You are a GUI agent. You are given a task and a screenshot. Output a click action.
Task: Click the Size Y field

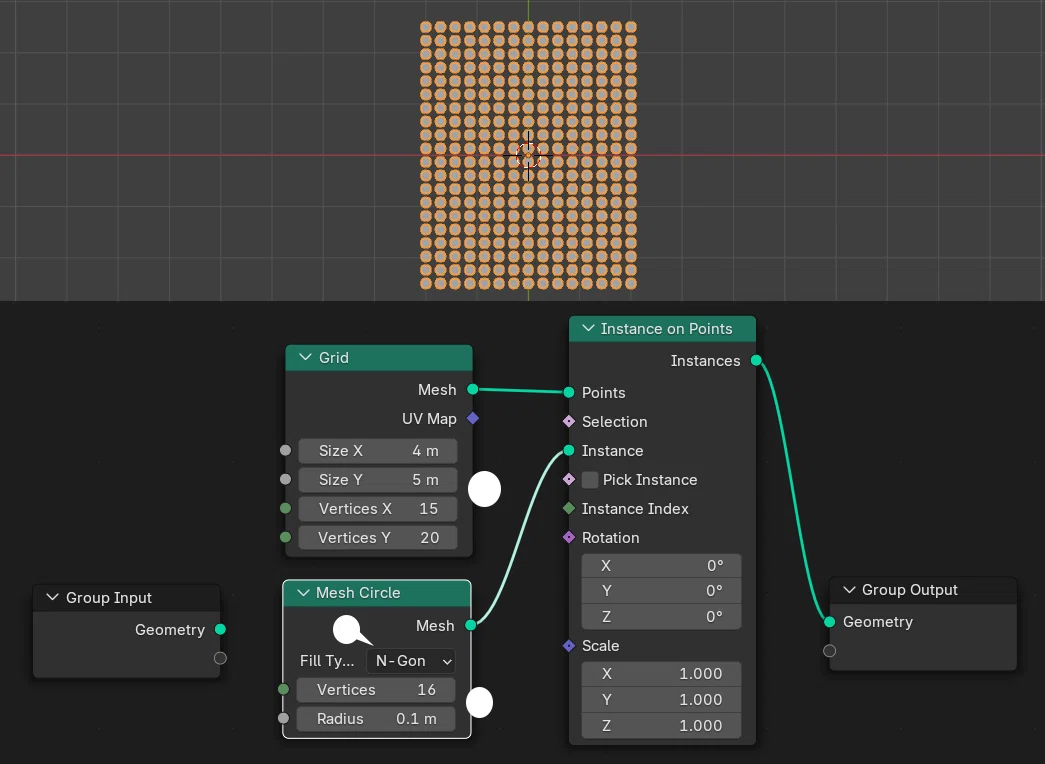378,480
